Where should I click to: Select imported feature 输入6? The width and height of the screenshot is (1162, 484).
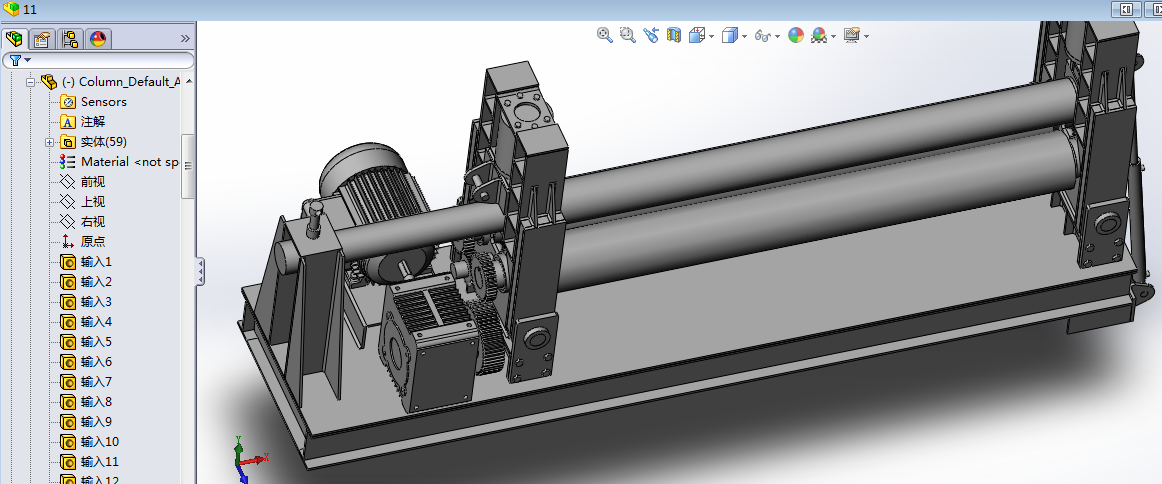pos(86,362)
